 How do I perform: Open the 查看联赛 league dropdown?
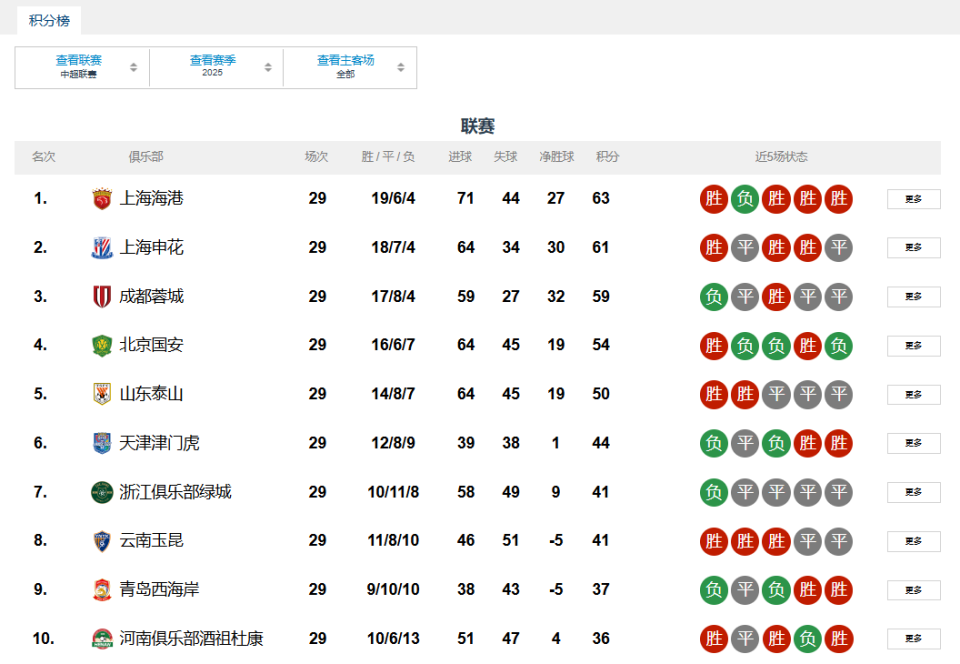pyautogui.click(x=82, y=67)
